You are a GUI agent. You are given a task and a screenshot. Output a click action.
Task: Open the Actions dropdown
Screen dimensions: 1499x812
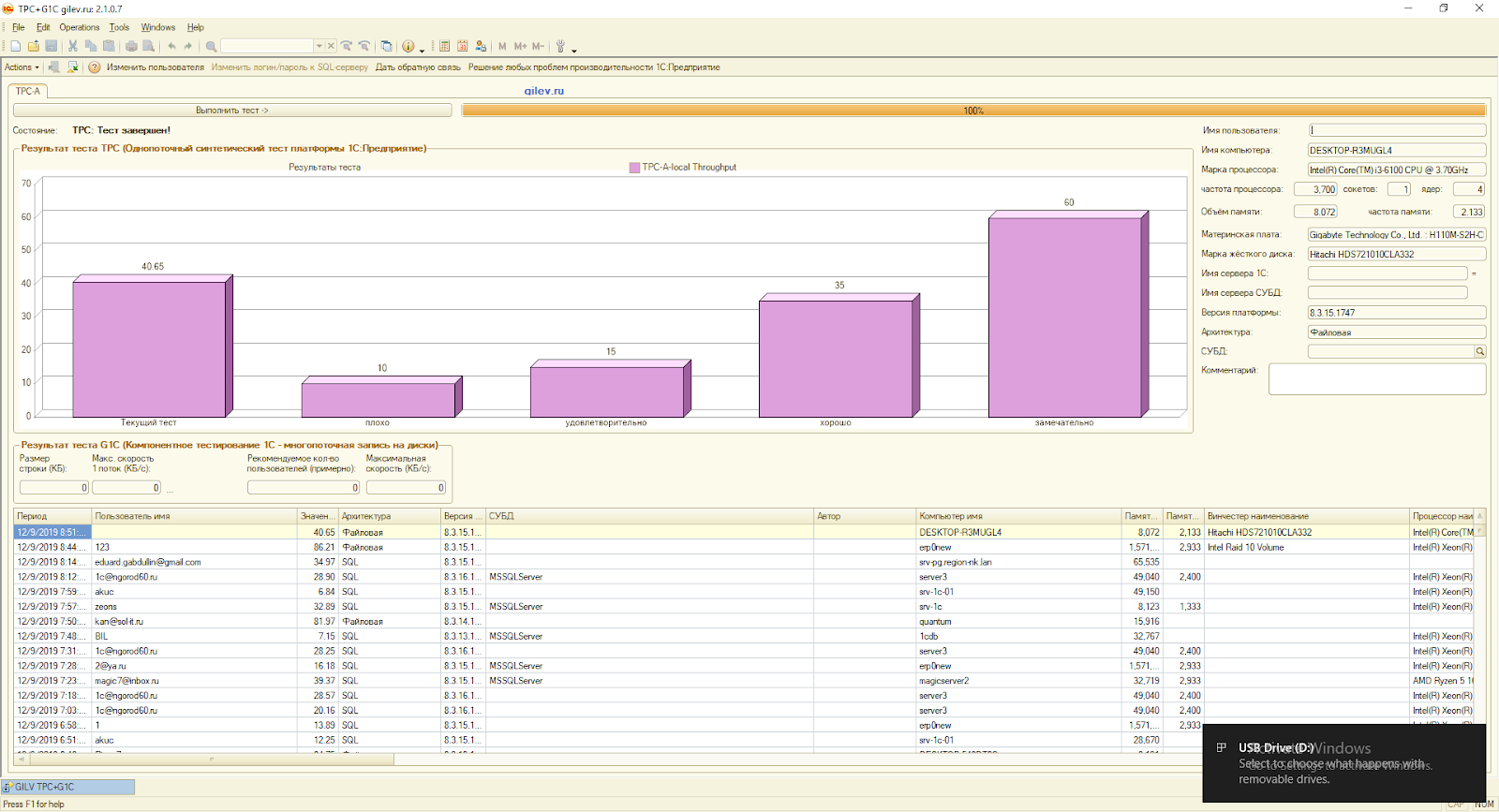point(22,67)
